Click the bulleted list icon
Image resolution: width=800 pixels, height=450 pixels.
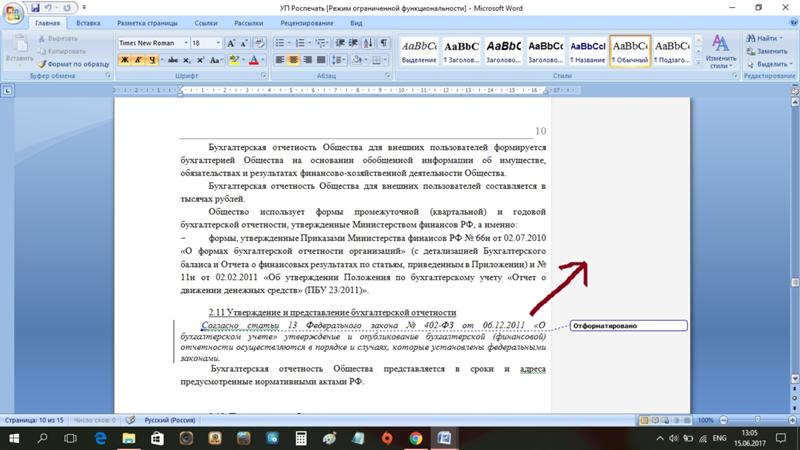click(280, 43)
